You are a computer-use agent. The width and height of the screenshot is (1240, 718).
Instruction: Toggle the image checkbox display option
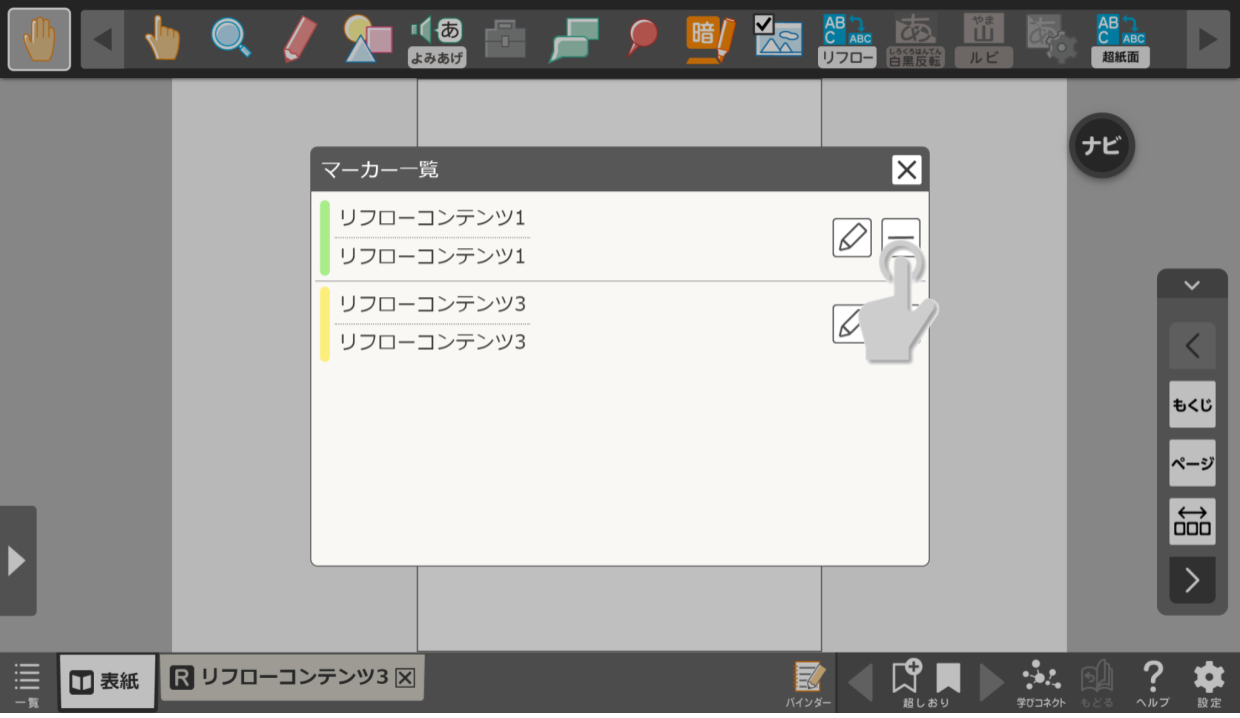[778, 37]
